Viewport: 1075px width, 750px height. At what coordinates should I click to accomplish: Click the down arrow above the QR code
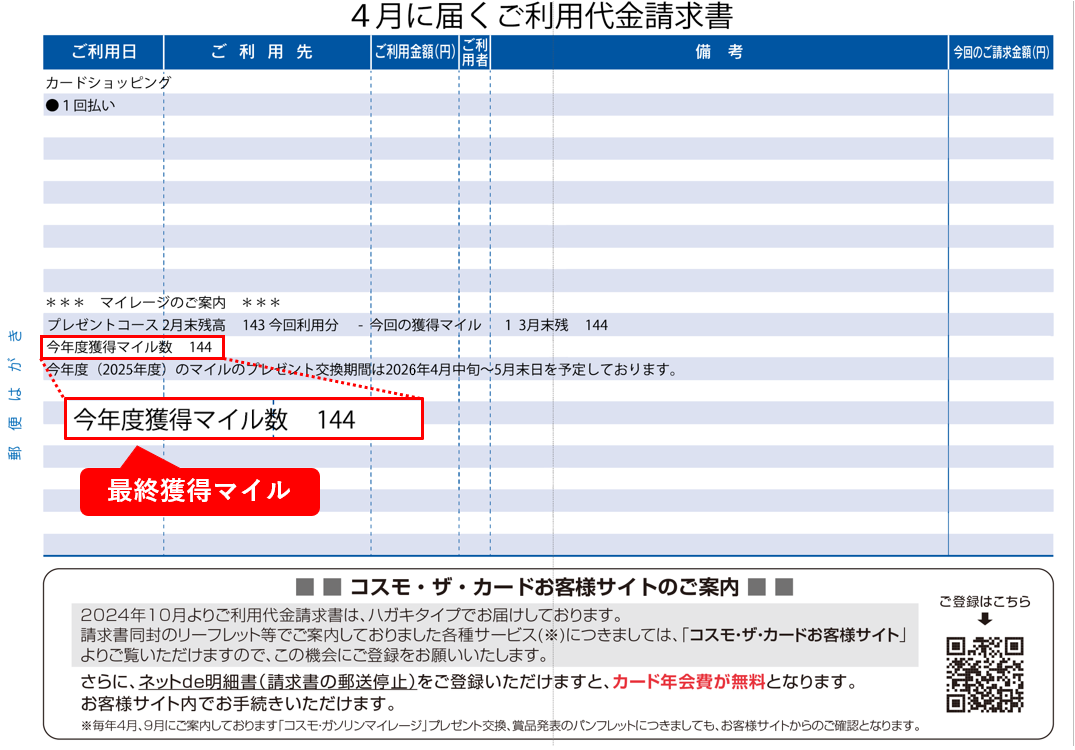click(x=985, y=620)
